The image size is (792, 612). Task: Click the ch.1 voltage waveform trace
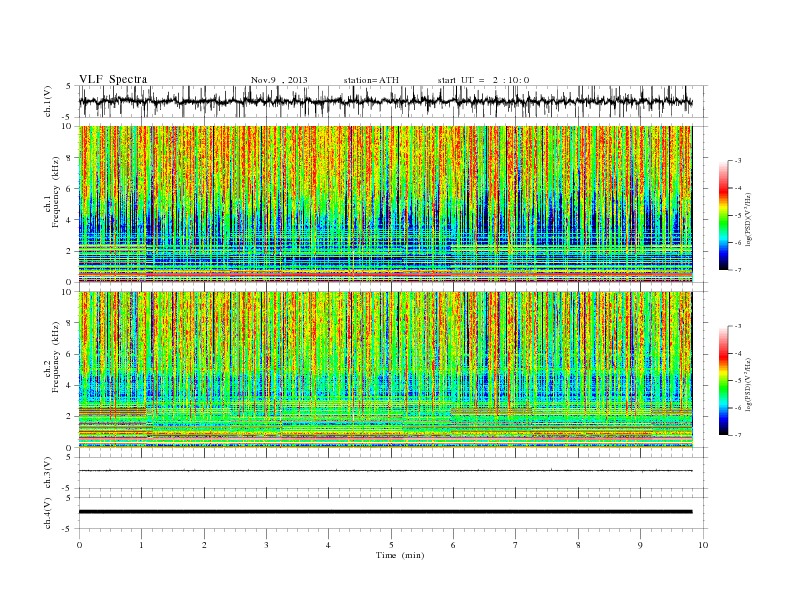click(x=385, y=101)
